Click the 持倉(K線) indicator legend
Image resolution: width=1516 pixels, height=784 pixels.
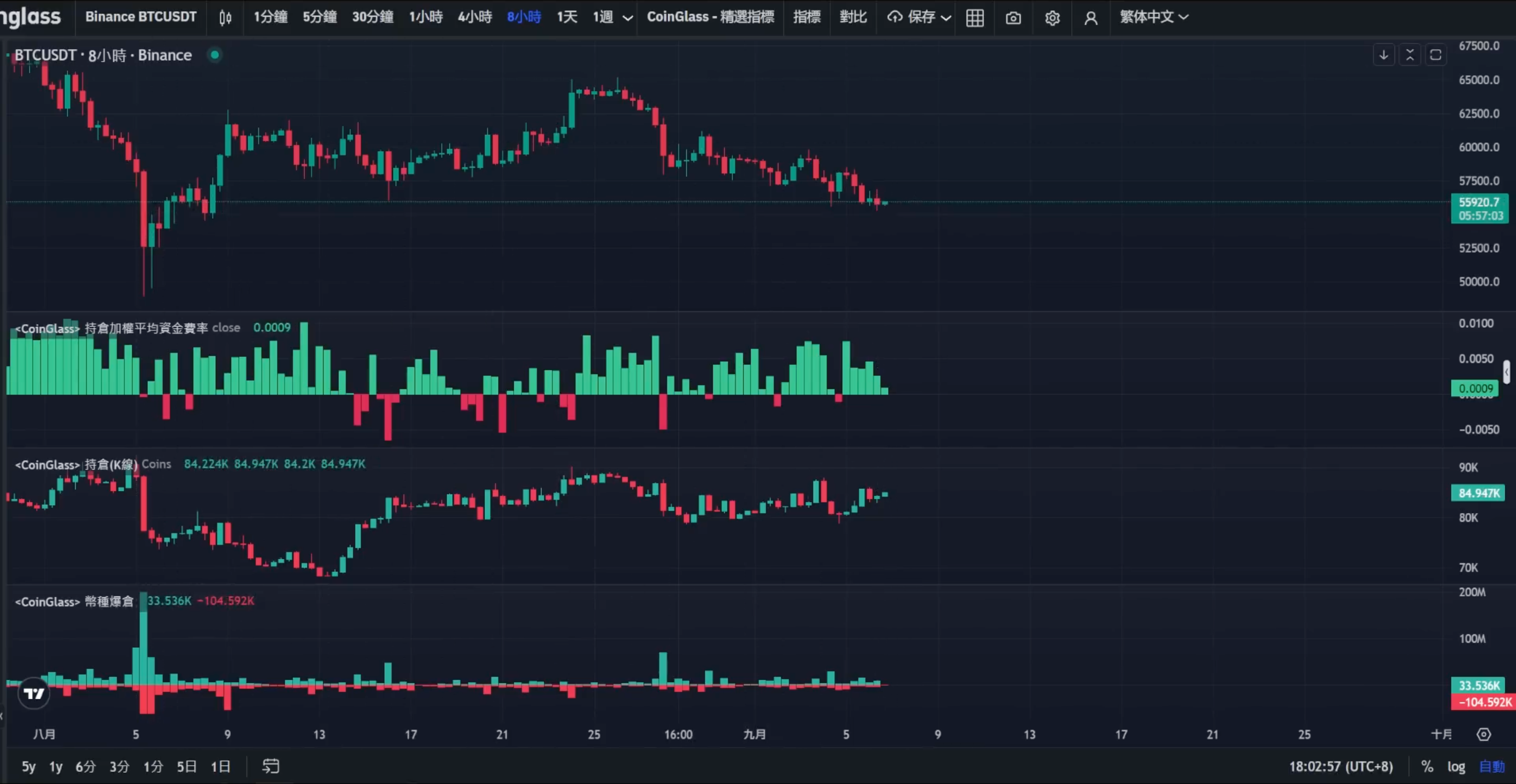(111, 464)
